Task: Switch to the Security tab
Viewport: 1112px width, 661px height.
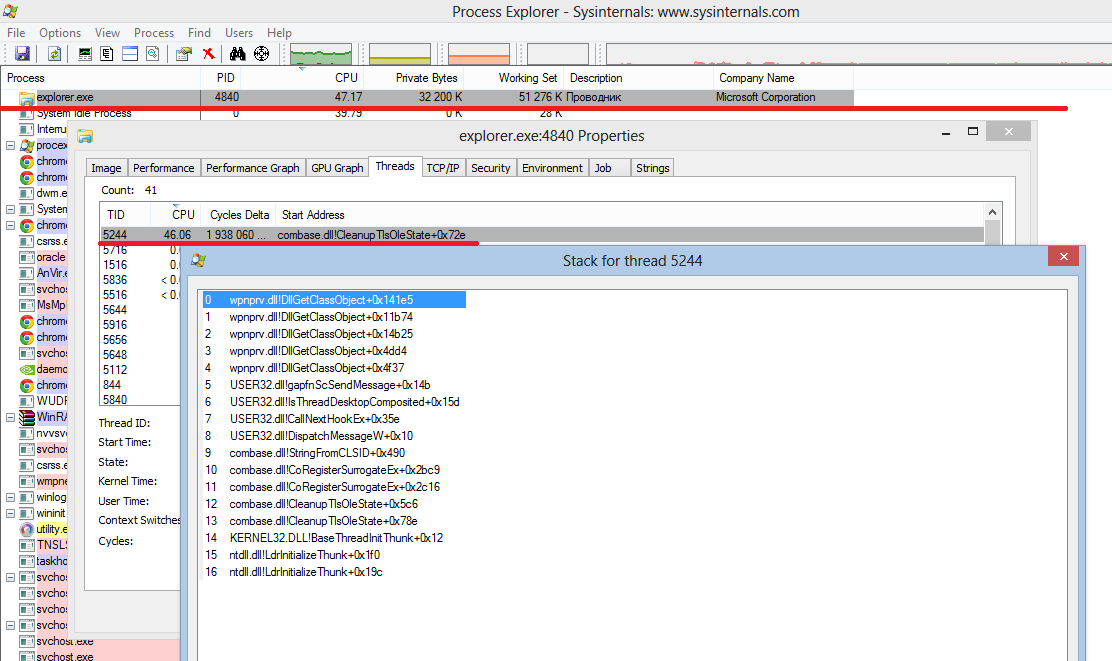Action: tap(491, 168)
